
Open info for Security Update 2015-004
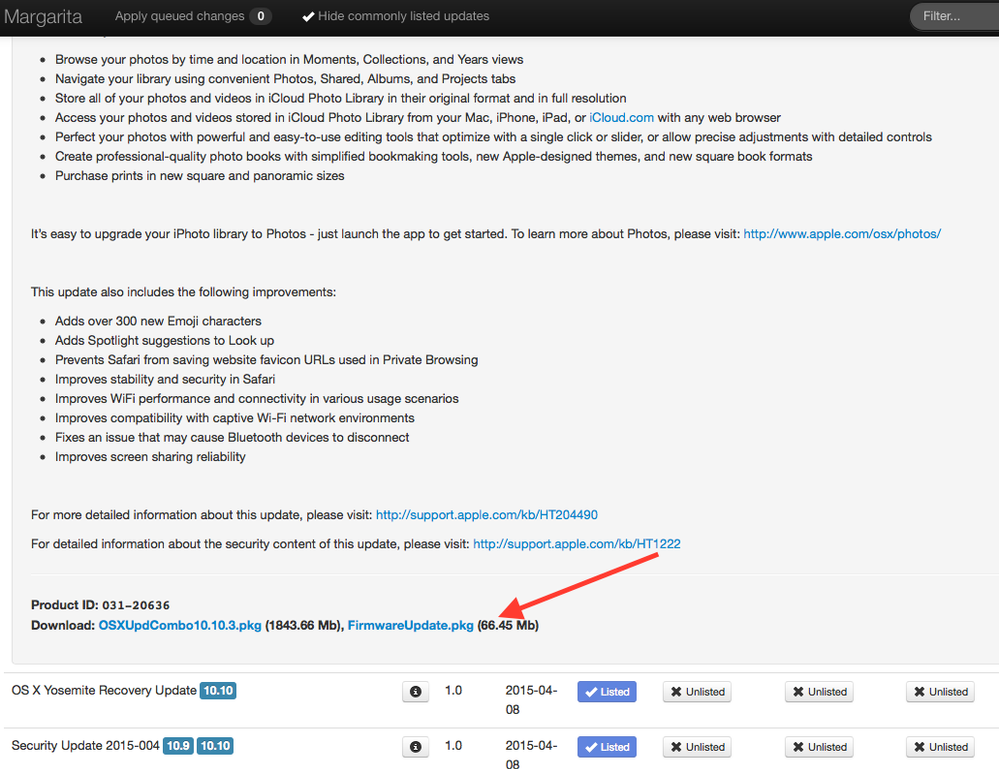[x=415, y=747]
